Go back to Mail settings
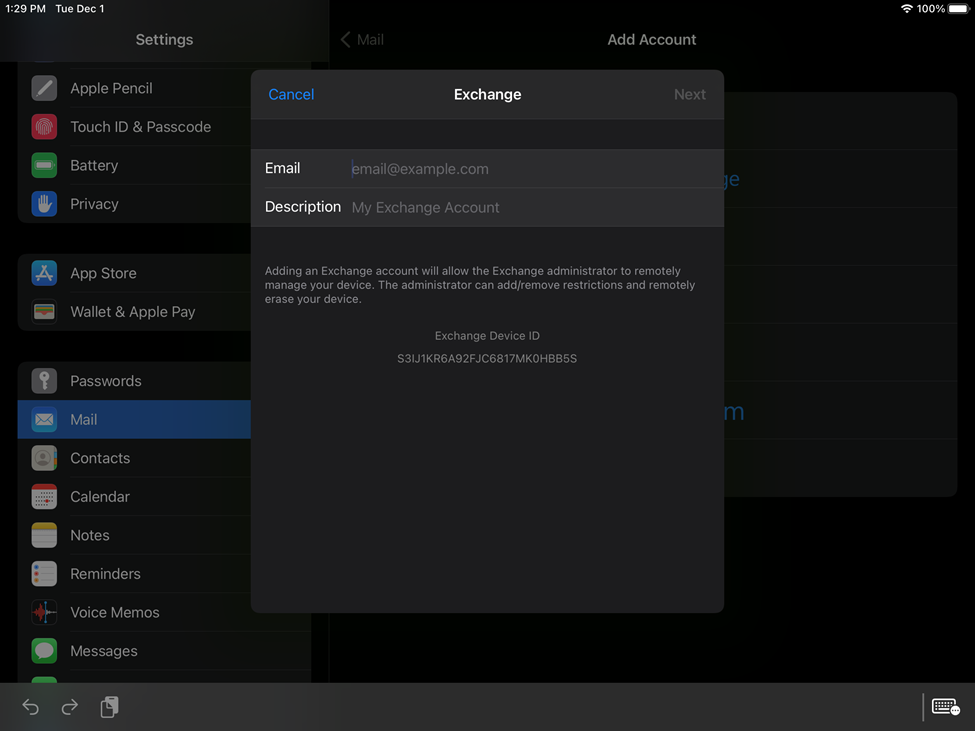The height and width of the screenshot is (731, 975). click(x=363, y=40)
